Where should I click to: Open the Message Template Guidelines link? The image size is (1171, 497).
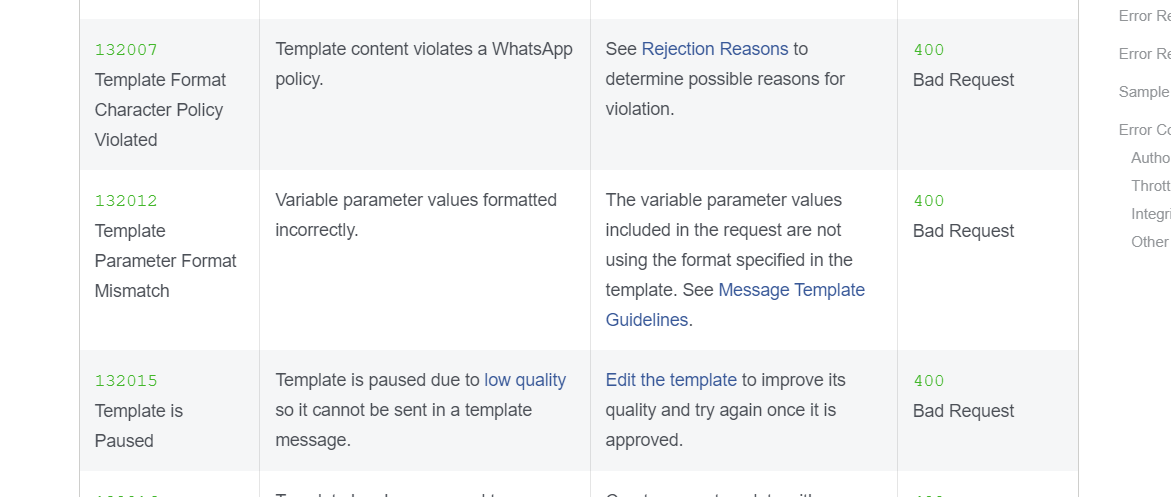point(736,305)
